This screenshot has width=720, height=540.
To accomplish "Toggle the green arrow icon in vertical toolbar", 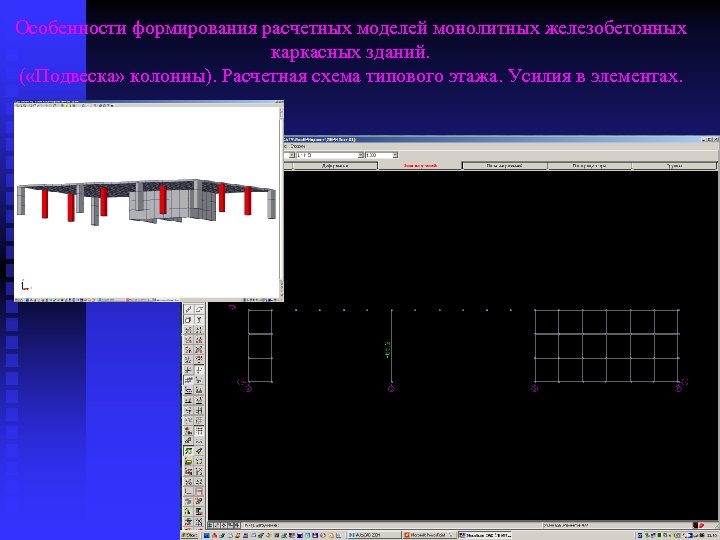I will [x=188, y=451].
